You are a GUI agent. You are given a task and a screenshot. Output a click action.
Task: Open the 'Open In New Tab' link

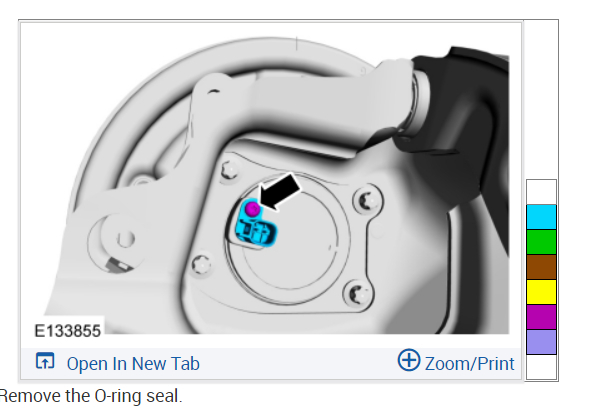[133, 364]
